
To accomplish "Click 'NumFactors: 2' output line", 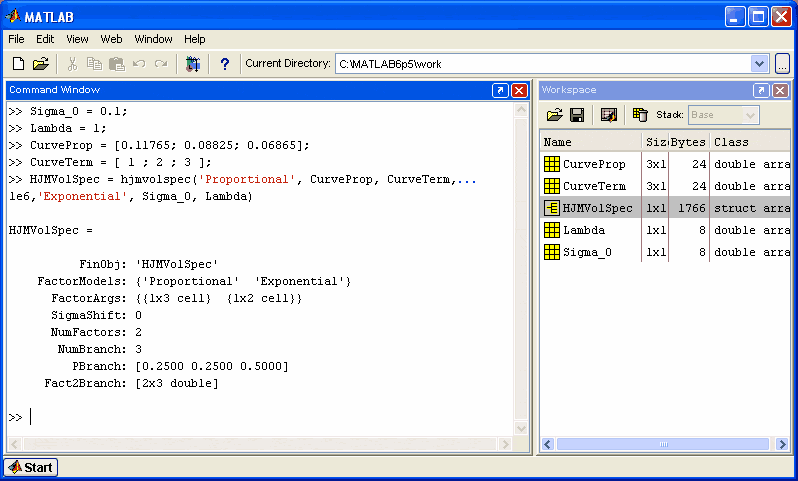I will click(96, 332).
